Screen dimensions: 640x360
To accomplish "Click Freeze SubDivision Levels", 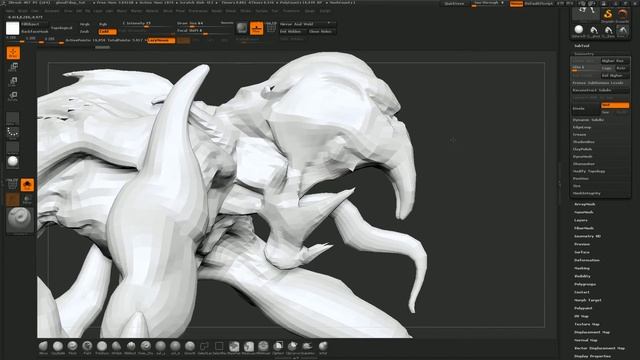I will coord(600,83).
